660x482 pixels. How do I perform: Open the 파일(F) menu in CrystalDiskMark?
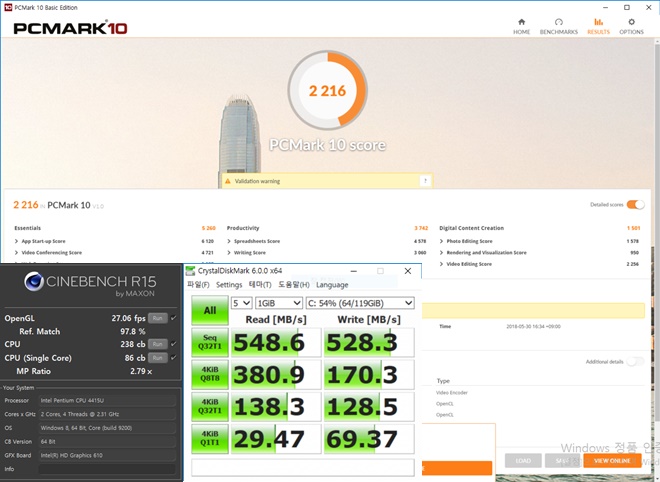pos(198,285)
